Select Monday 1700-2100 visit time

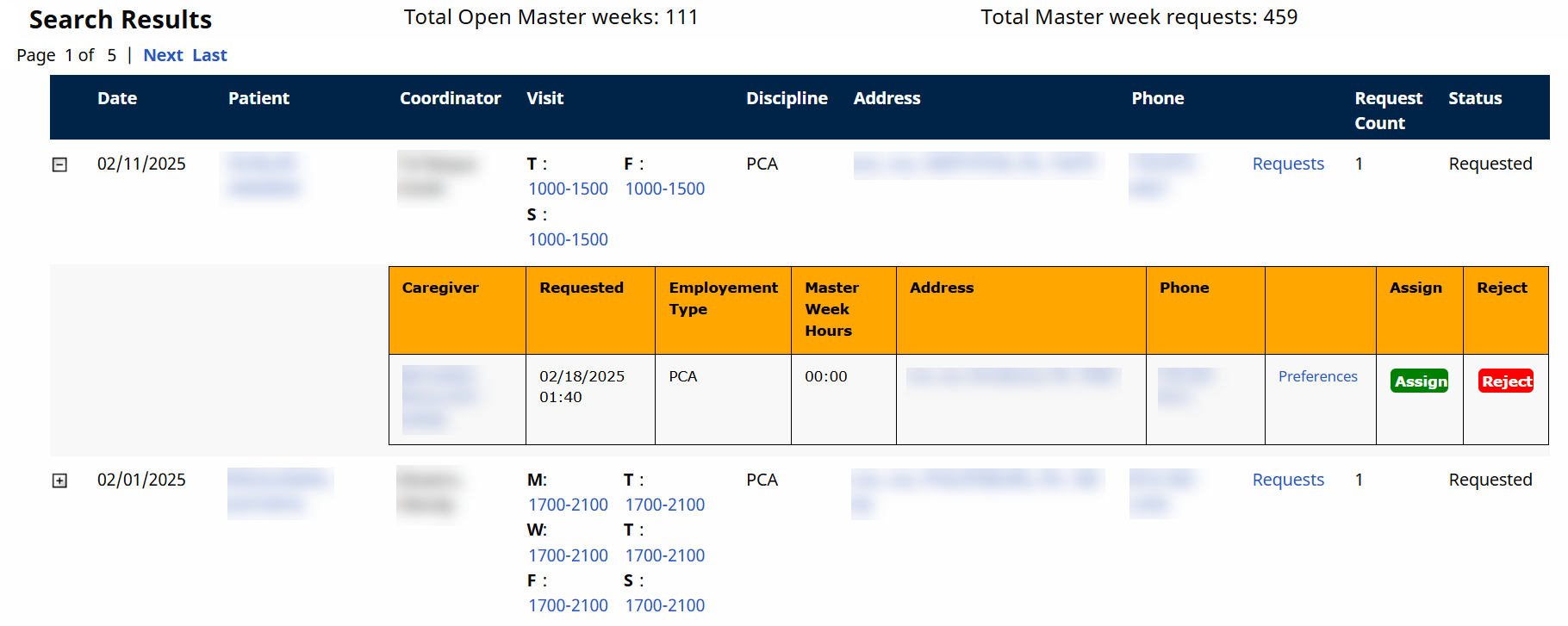coord(568,505)
